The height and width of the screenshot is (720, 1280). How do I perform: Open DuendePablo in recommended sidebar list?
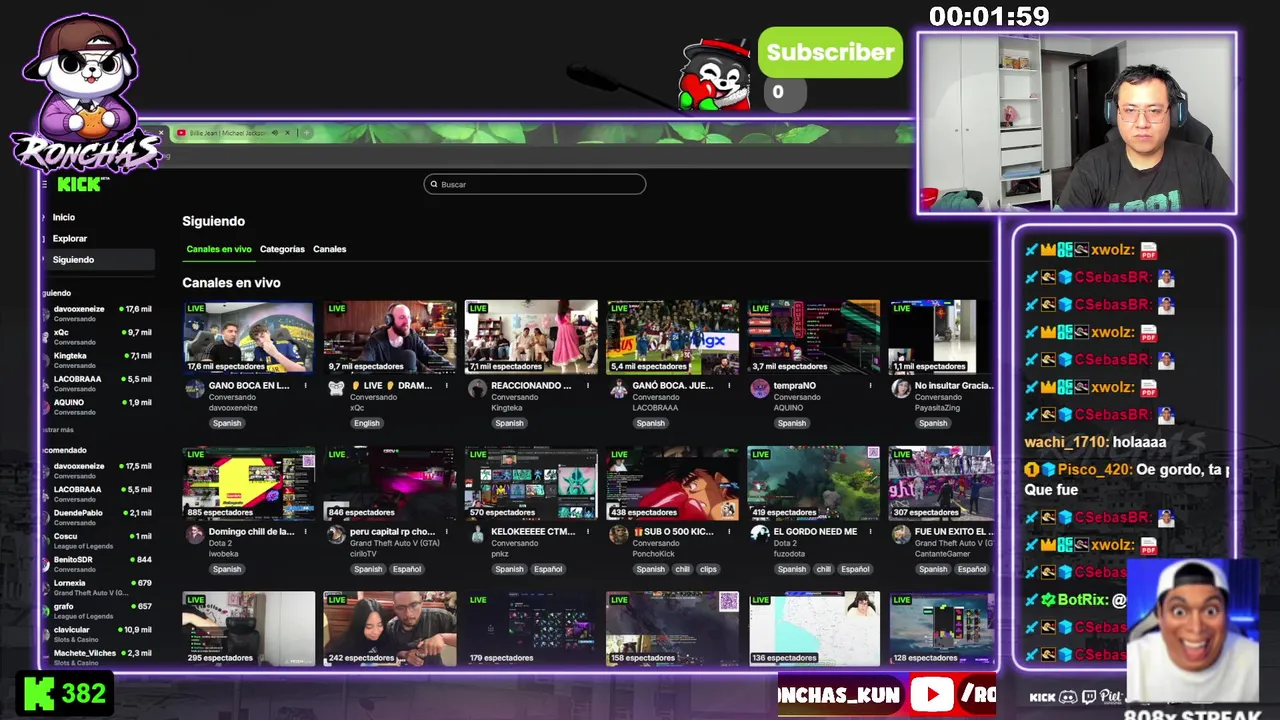click(97, 517)
